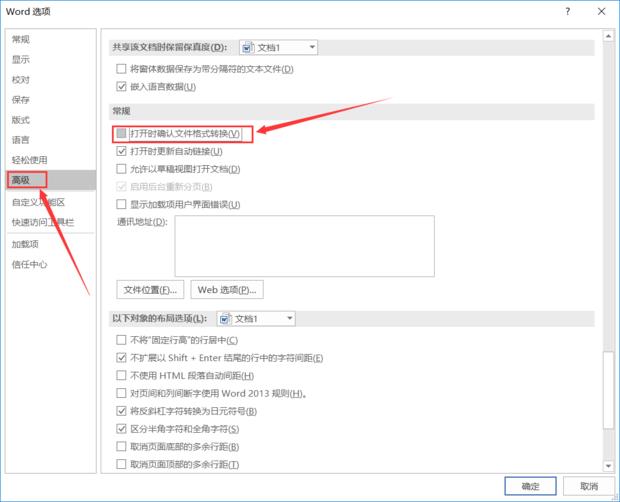Click the document icon in 以下对象的布局选项 dropdown

click(224, 318)
